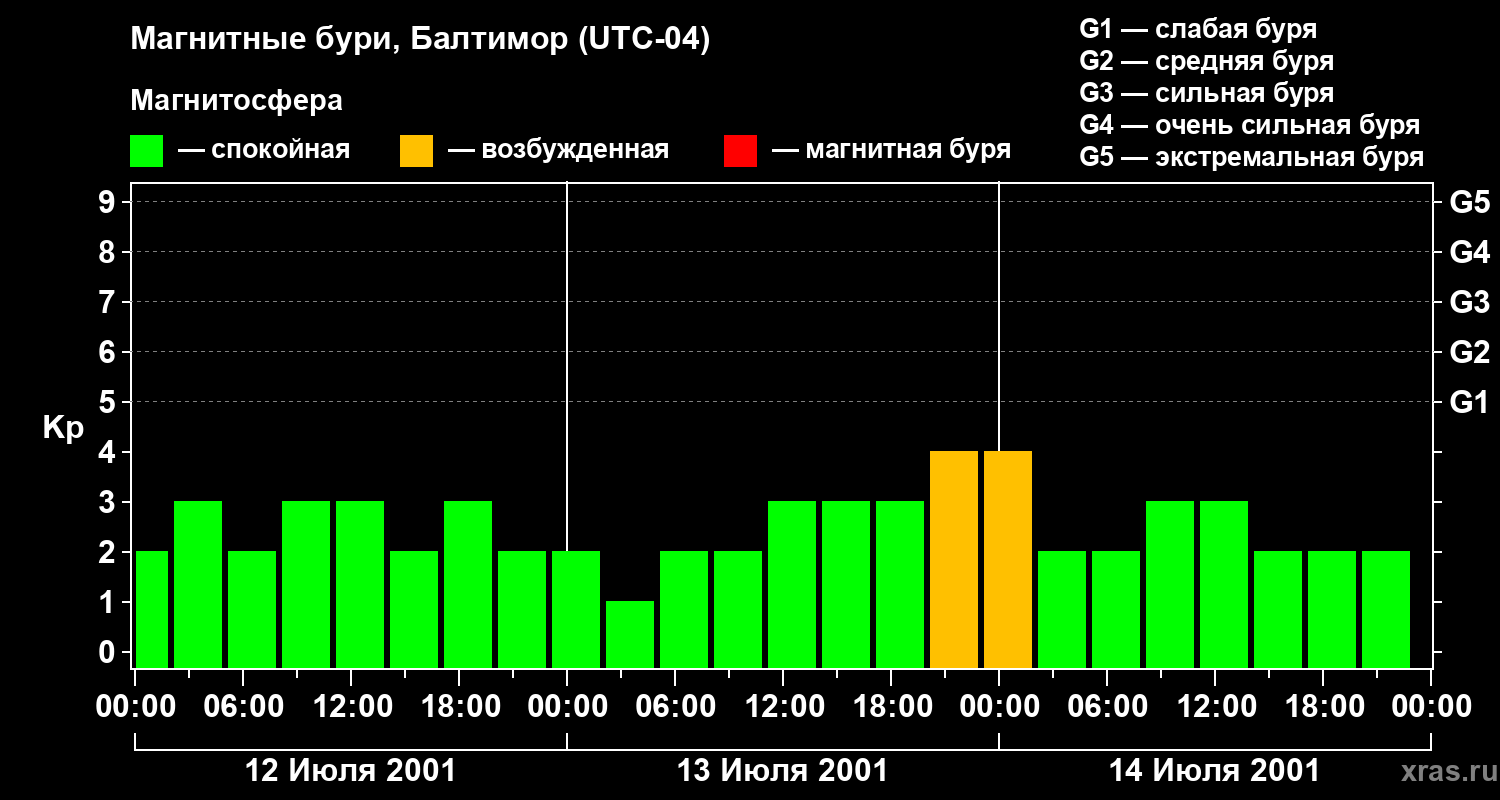Click the narrow first green bar on 12 Июля
This screenshot has height=800, width=1500.
[151, 609]
